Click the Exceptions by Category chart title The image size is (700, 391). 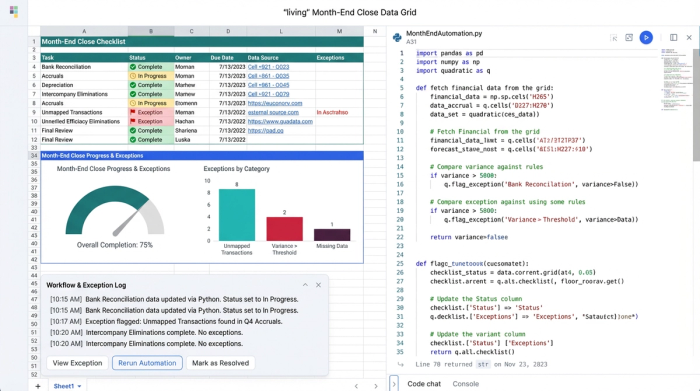point(237,169)
